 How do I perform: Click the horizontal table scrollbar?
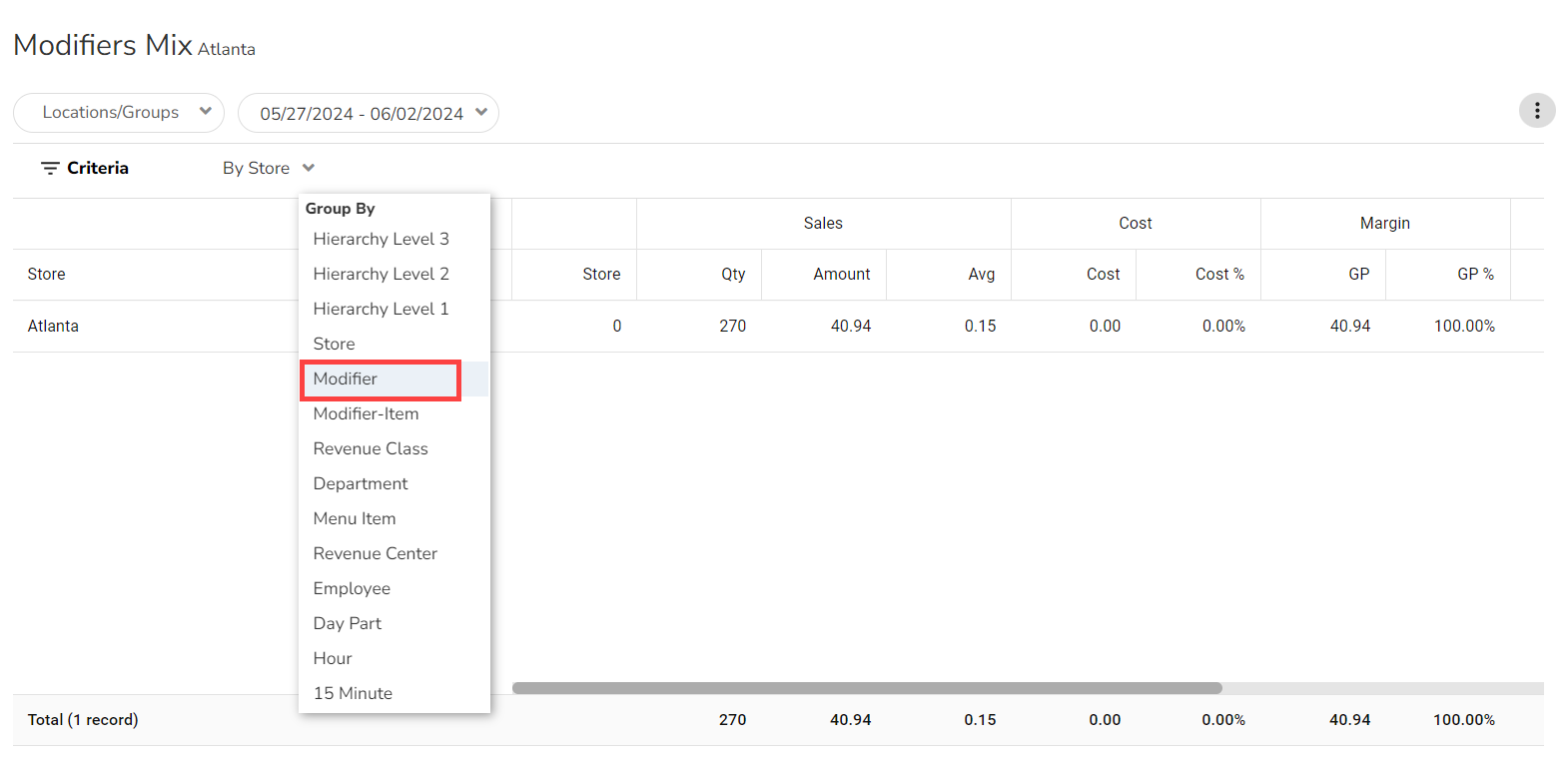(x=866, y=688)
